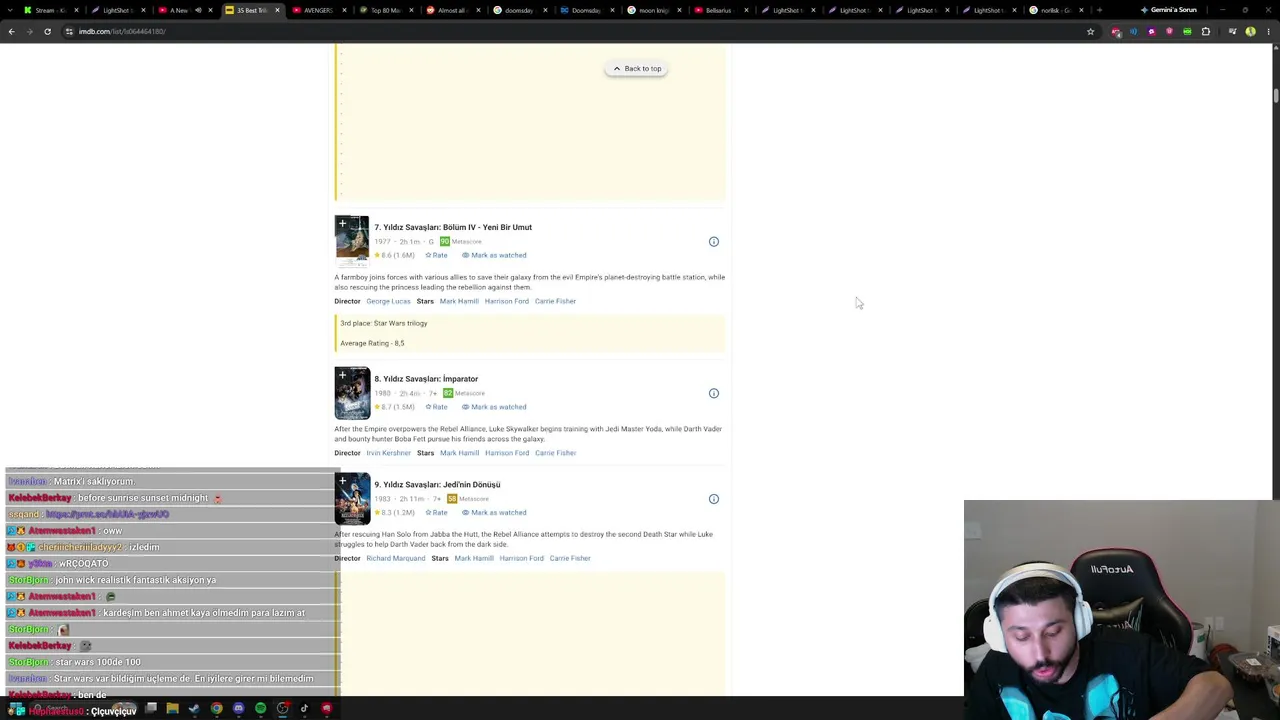Viewport: 1280px width, 720px height.
Task: Open Harrison Ford link under İmparator
Action: click(x=507, y=453)
